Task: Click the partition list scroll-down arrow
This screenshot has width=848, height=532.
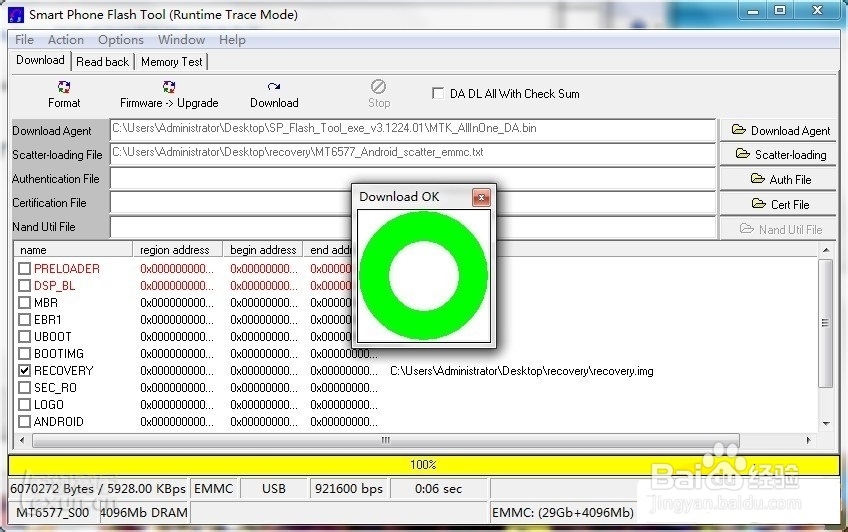Action: tap(826, 423)
